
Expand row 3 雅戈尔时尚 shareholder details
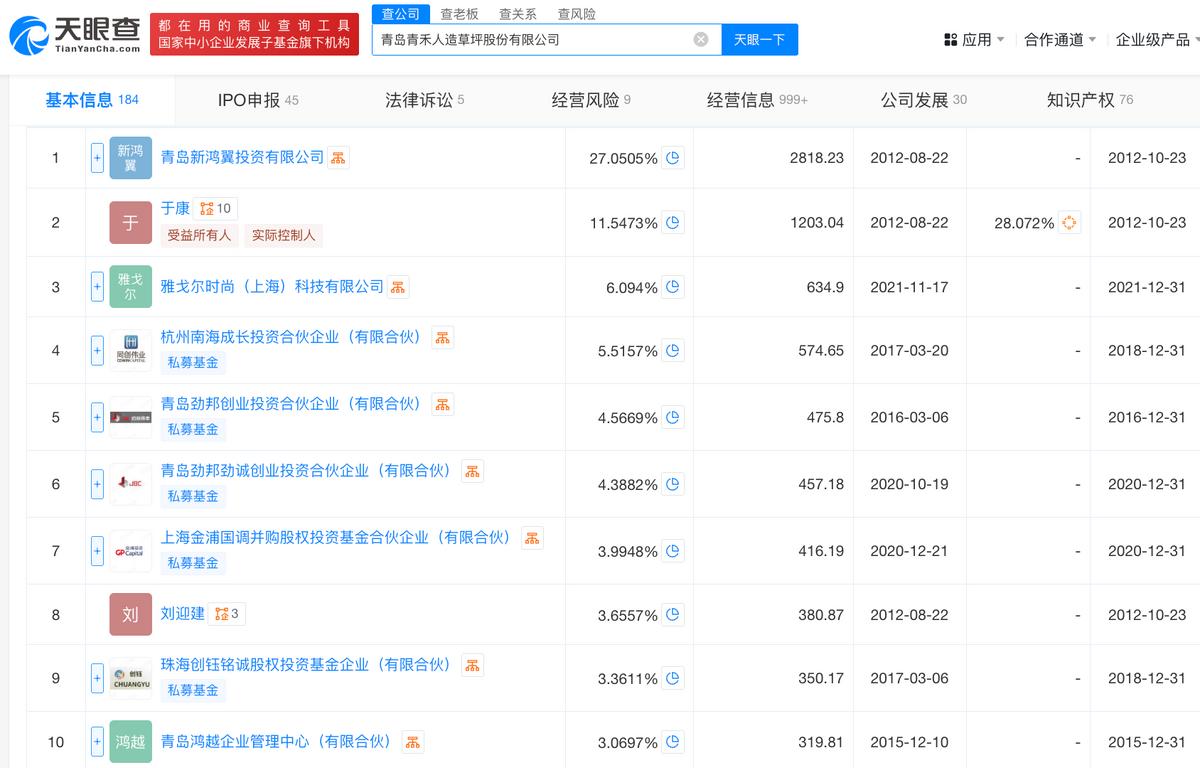click(97, 287)
